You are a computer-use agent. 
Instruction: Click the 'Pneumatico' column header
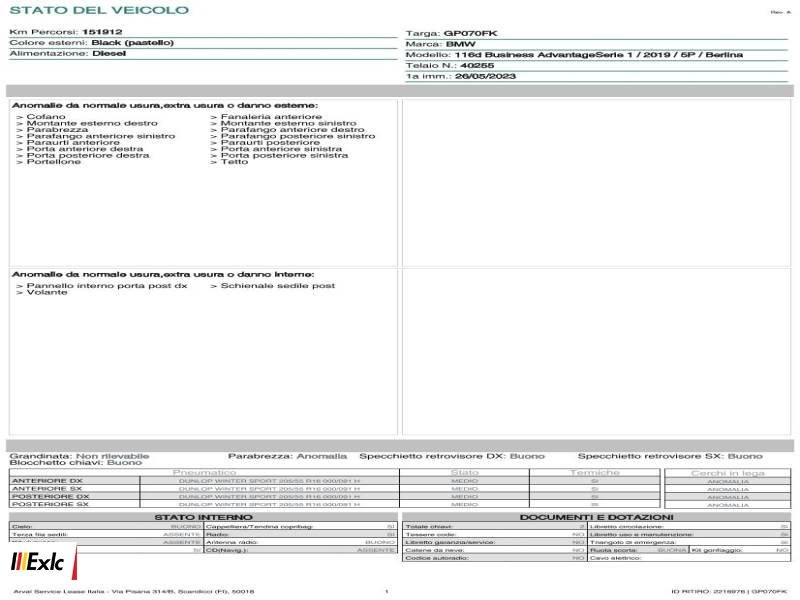coord(204,473)
